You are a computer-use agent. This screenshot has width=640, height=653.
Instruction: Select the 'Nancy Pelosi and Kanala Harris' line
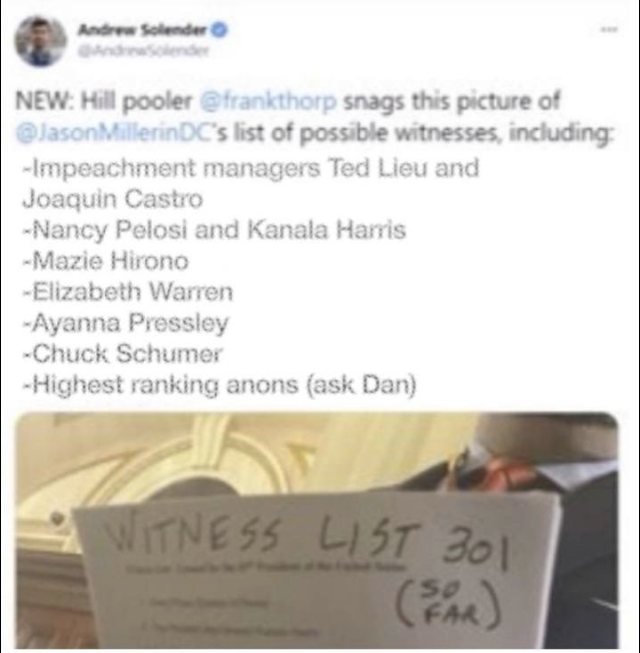tap(214, 230)
